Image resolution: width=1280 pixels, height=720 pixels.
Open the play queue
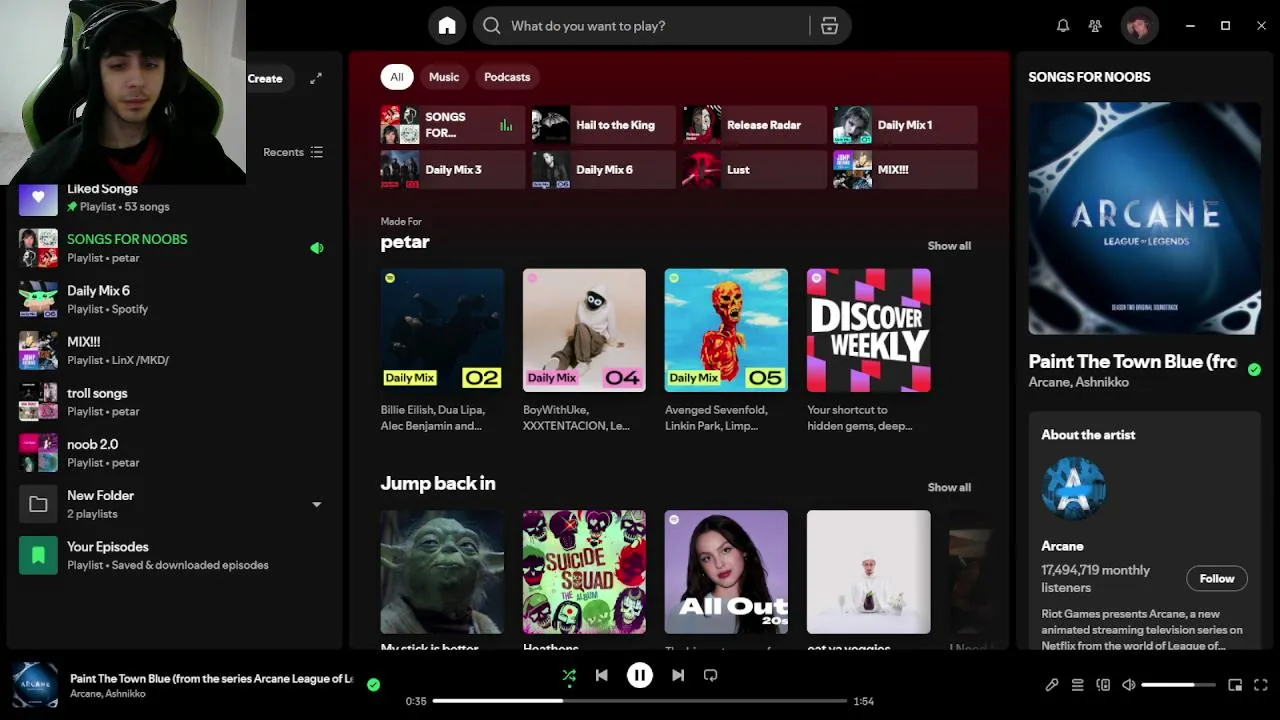(1077, 685)
